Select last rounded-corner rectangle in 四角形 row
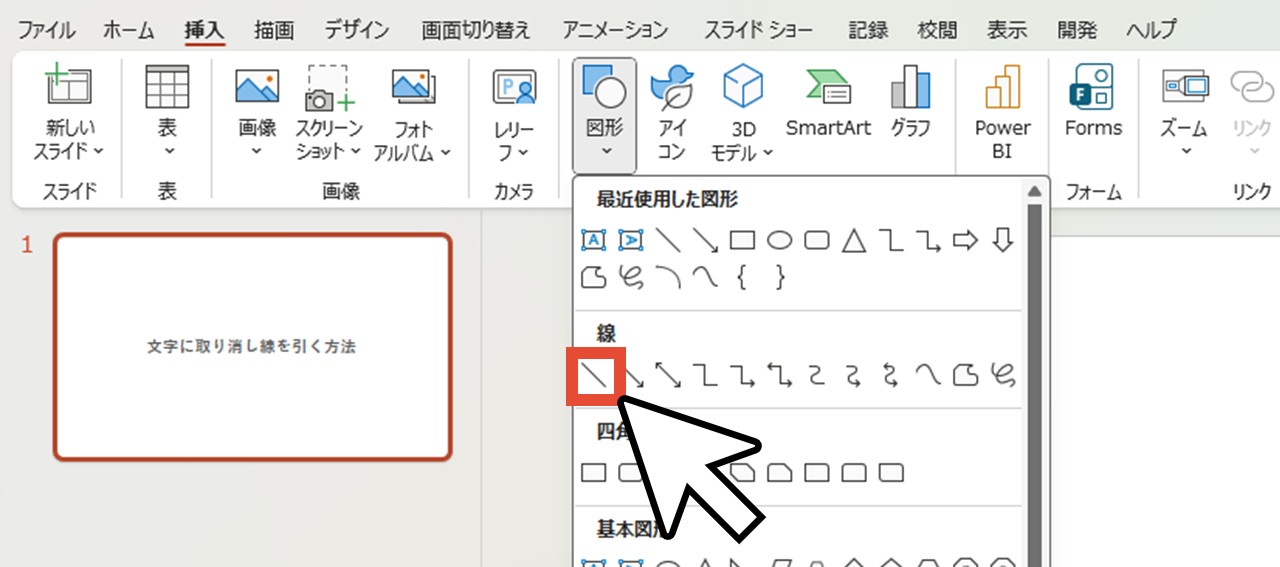Screen dimensions: 1280x567 pos(890,471)
